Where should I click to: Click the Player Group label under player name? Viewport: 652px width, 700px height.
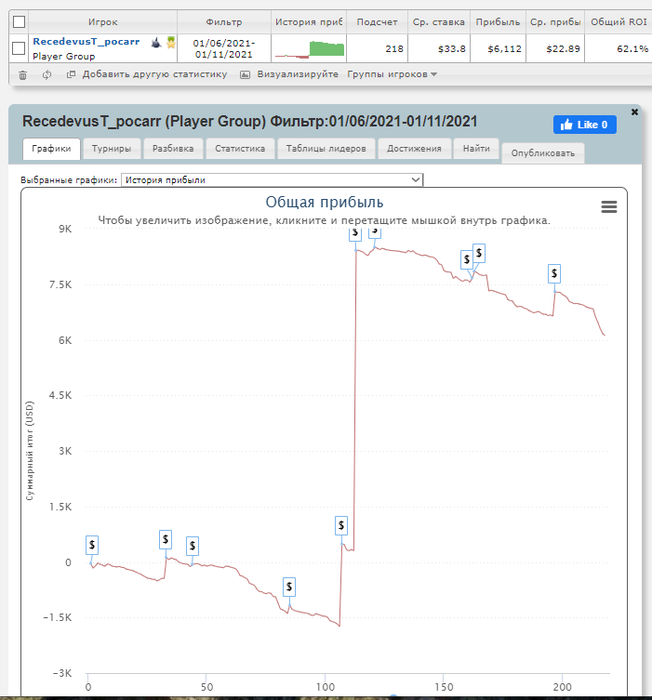click(x=64, y=56)
